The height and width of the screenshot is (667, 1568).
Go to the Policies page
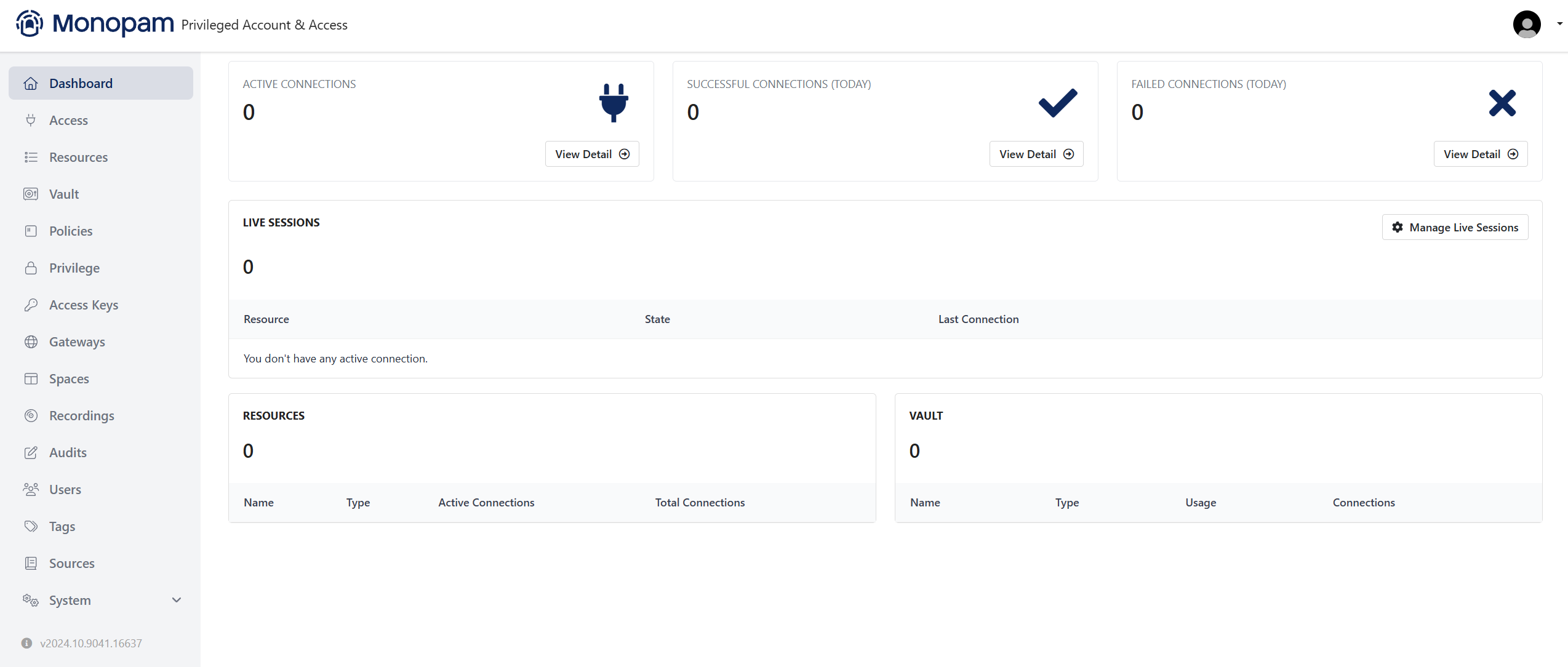tap(71, 231)
